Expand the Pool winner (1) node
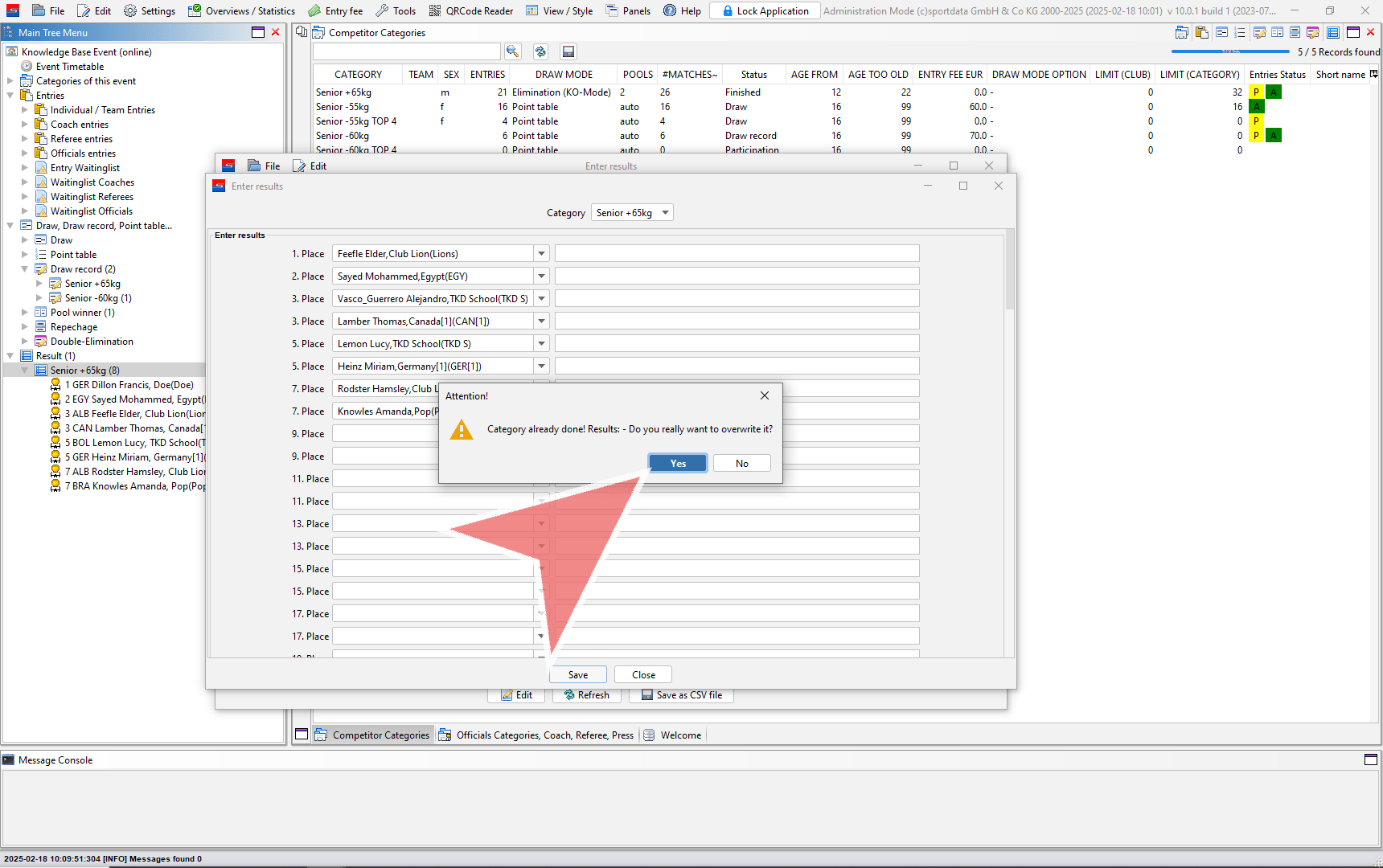The height and width of the screenshot is (868, 1383). click(x=25, y=313)
